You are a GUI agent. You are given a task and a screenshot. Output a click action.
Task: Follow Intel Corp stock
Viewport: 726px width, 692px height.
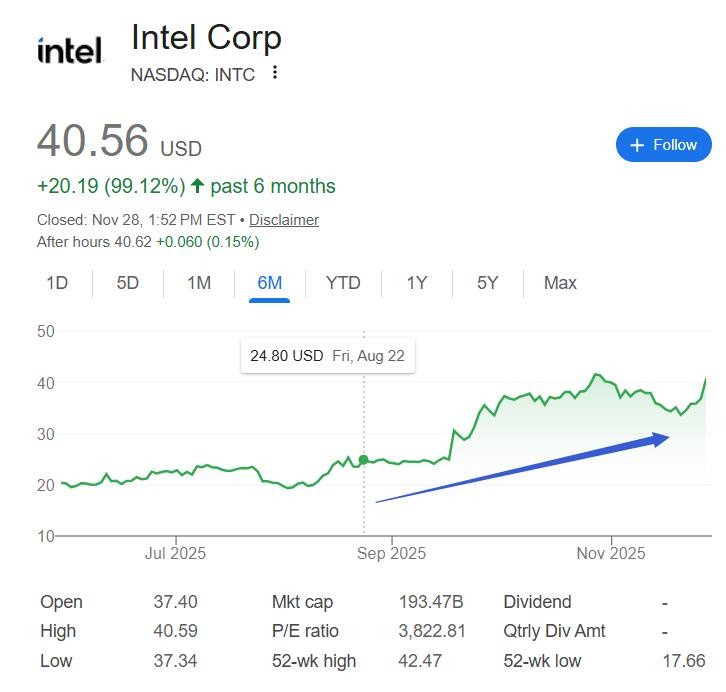click(663, 145)
